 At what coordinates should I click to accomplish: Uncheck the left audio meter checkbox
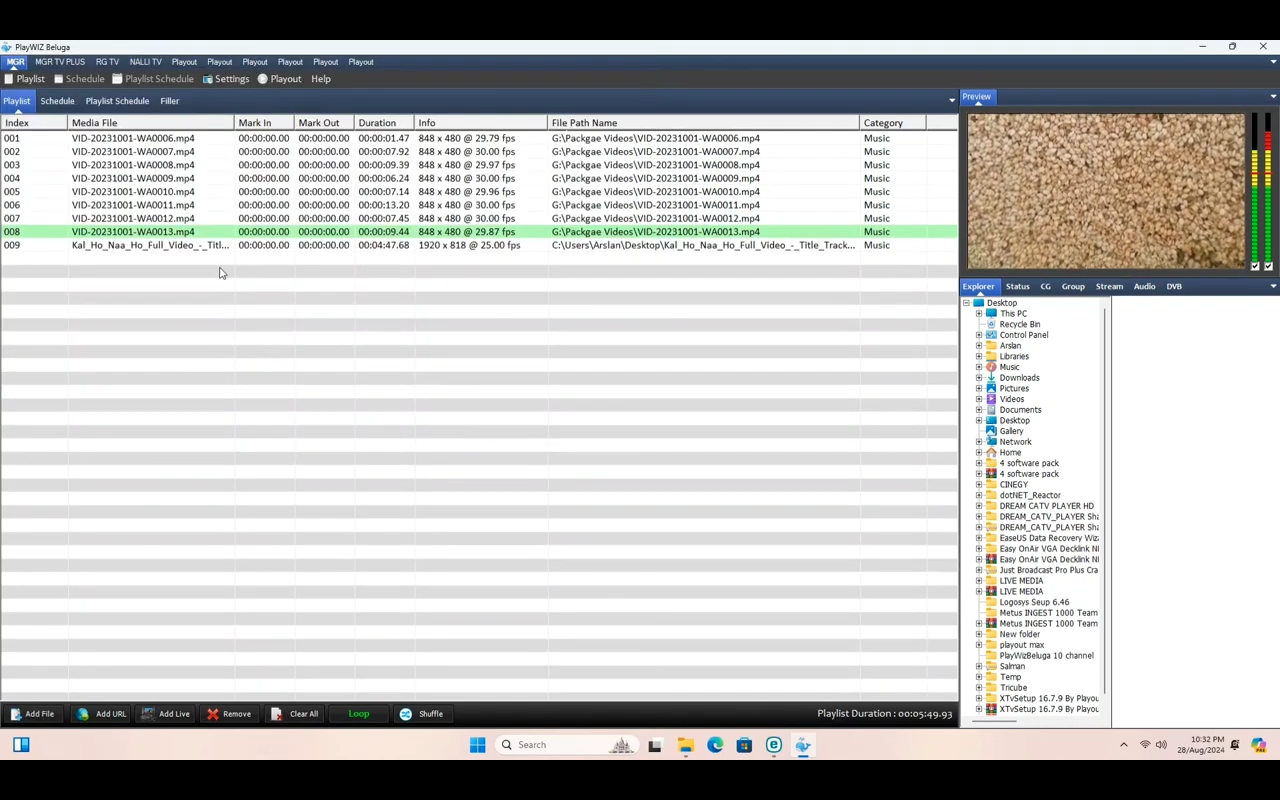tap(1255, 266)
